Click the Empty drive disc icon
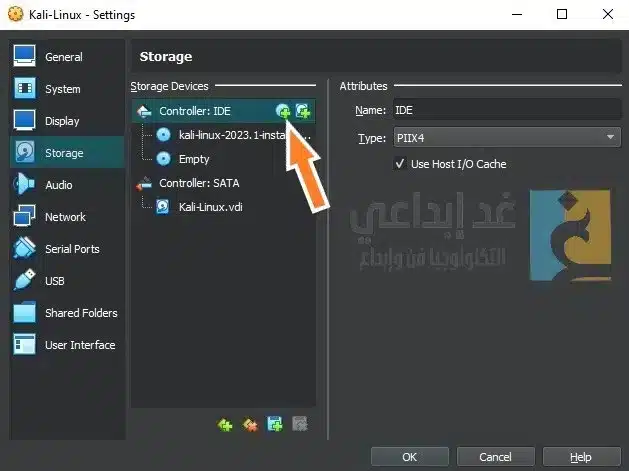The width and height of the screenshot is (629, 471). [163, 159]
